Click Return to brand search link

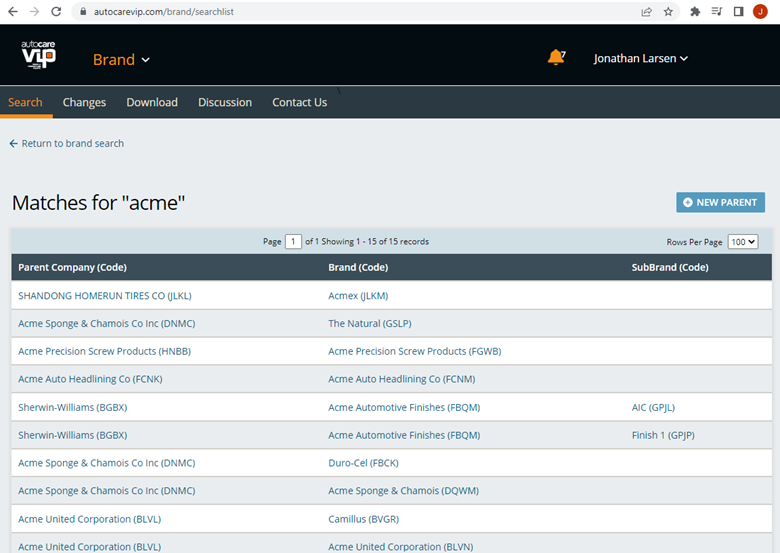(x=67, y=143)
